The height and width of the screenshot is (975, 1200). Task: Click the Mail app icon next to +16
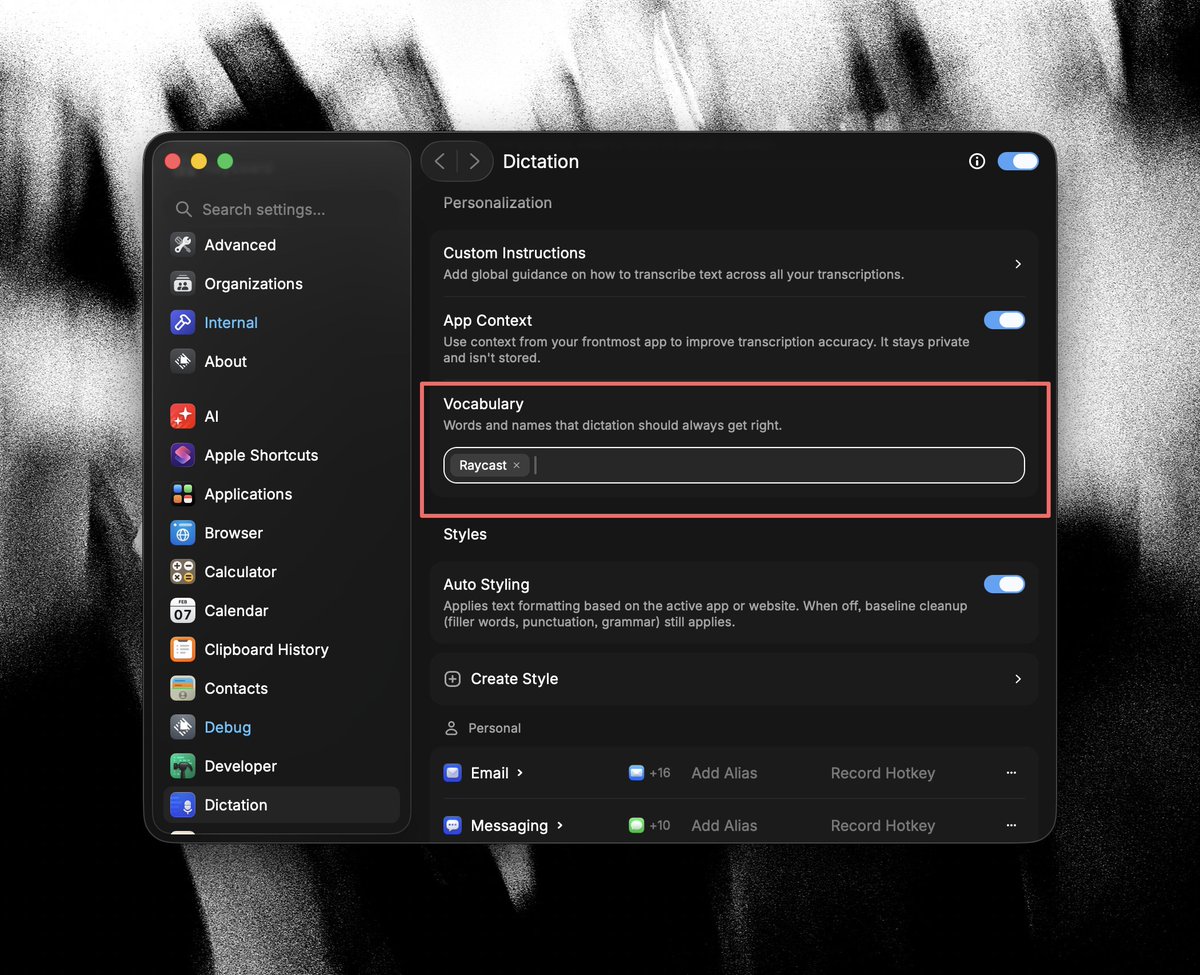tap(636, 773)
